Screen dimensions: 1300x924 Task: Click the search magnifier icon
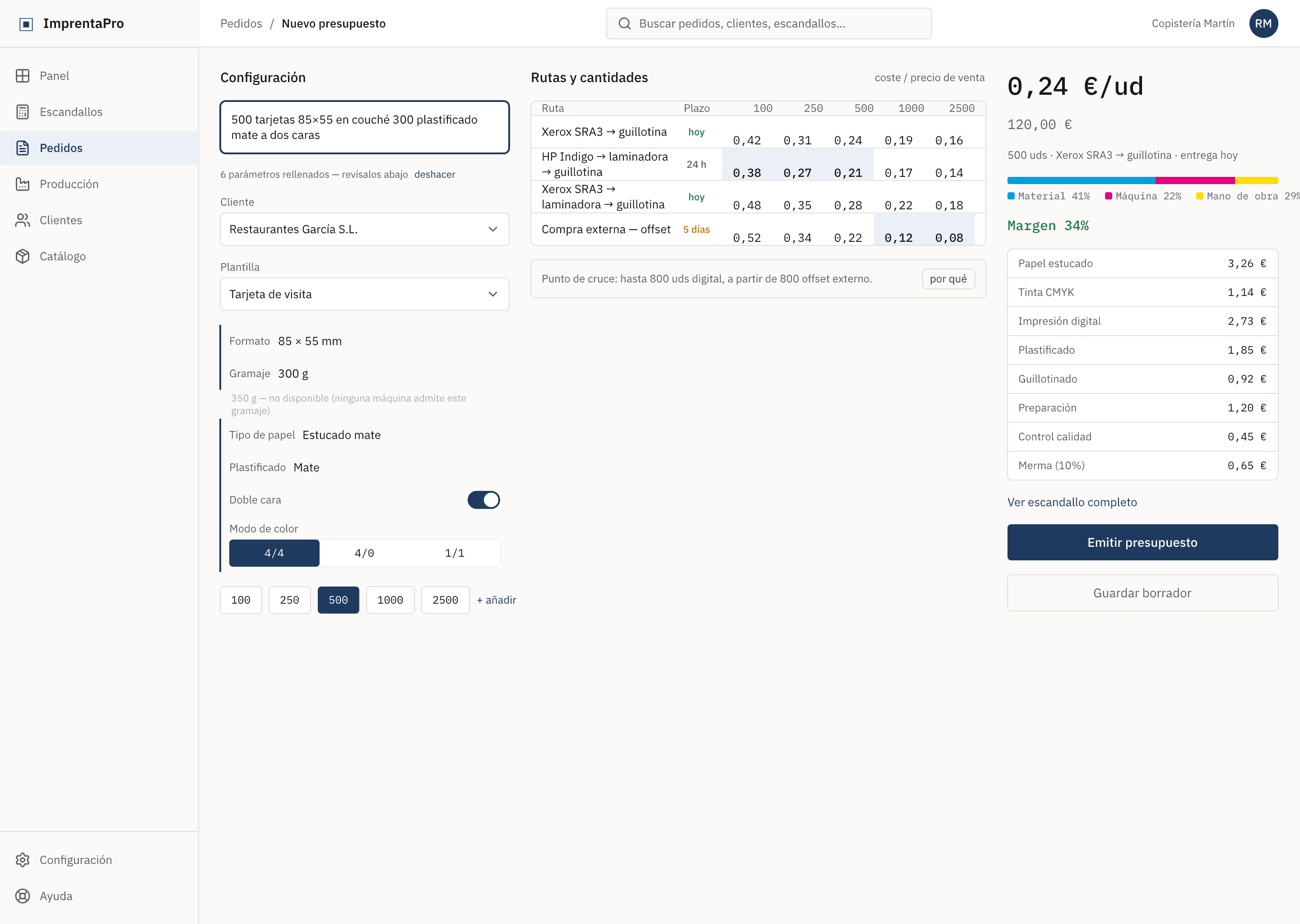[624, 23]
